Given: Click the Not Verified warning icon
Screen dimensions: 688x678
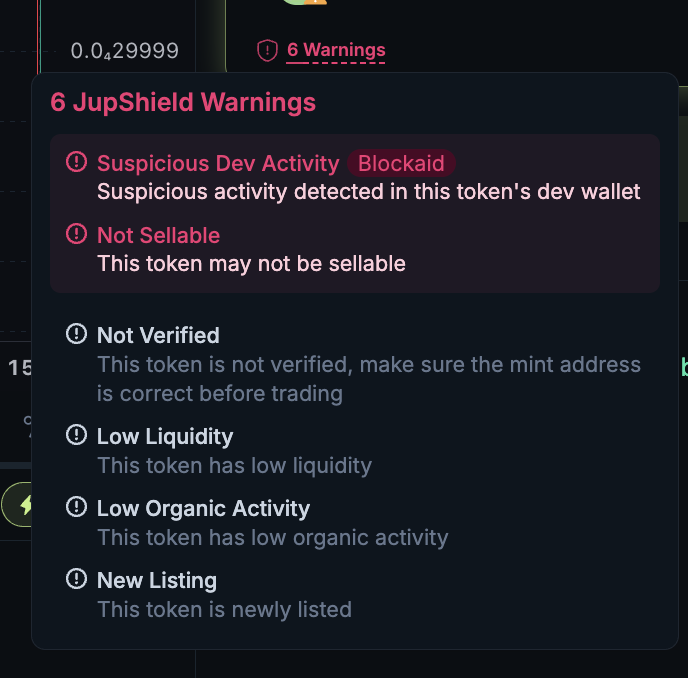Looking at the screenshot, I should pyautogui.click(x=76, y=334).
